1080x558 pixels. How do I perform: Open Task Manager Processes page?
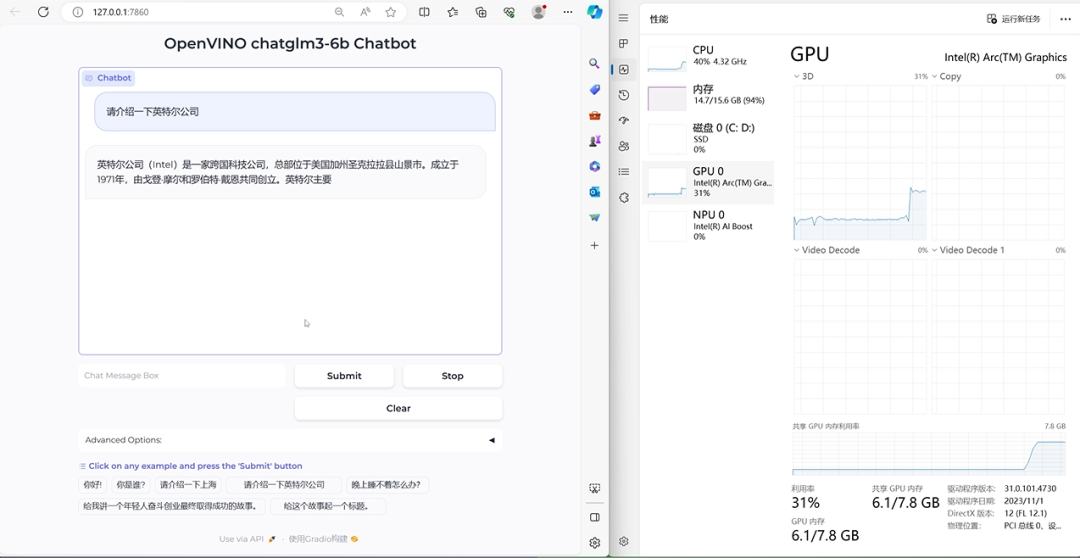point(623,43)
